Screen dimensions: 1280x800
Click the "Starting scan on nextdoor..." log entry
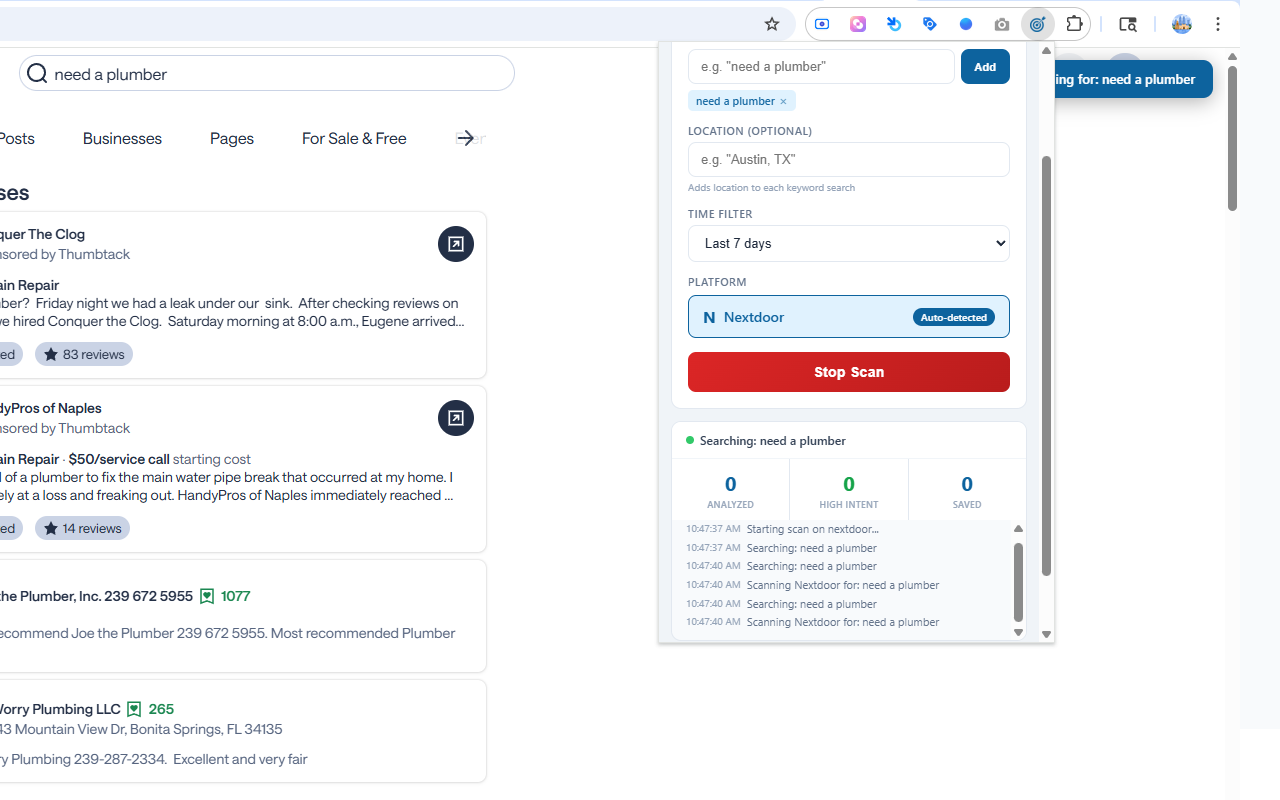point(813,529)
